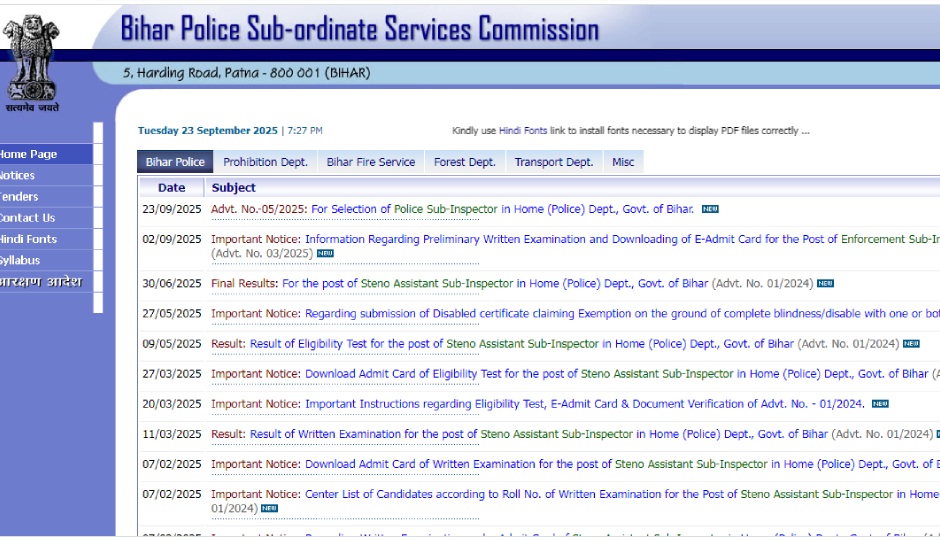Click the Hindi Fonts link in notice text
The height and width of the screenshot is (540, 940).
point(523,131)
